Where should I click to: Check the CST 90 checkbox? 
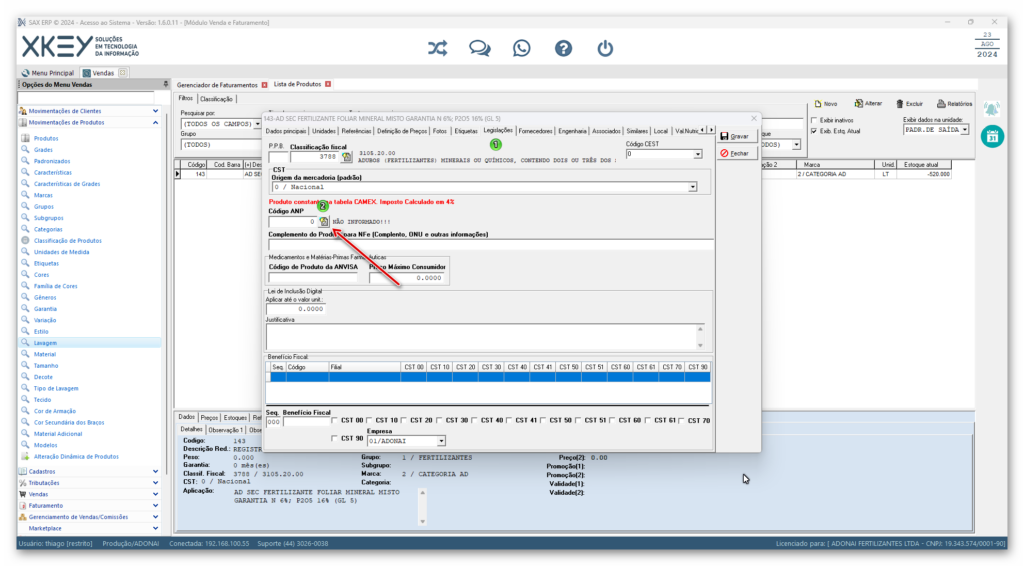[x=335, y=439]
